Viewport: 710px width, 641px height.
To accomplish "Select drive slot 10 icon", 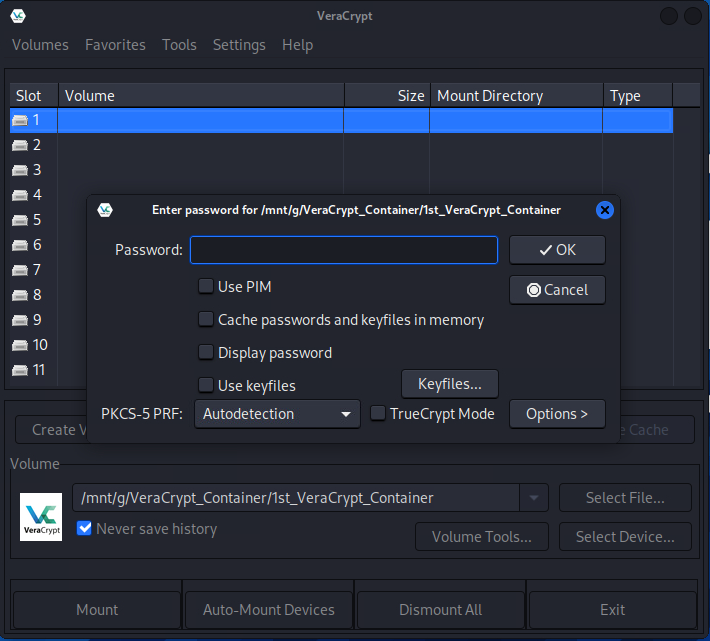I will click(20, 345).
